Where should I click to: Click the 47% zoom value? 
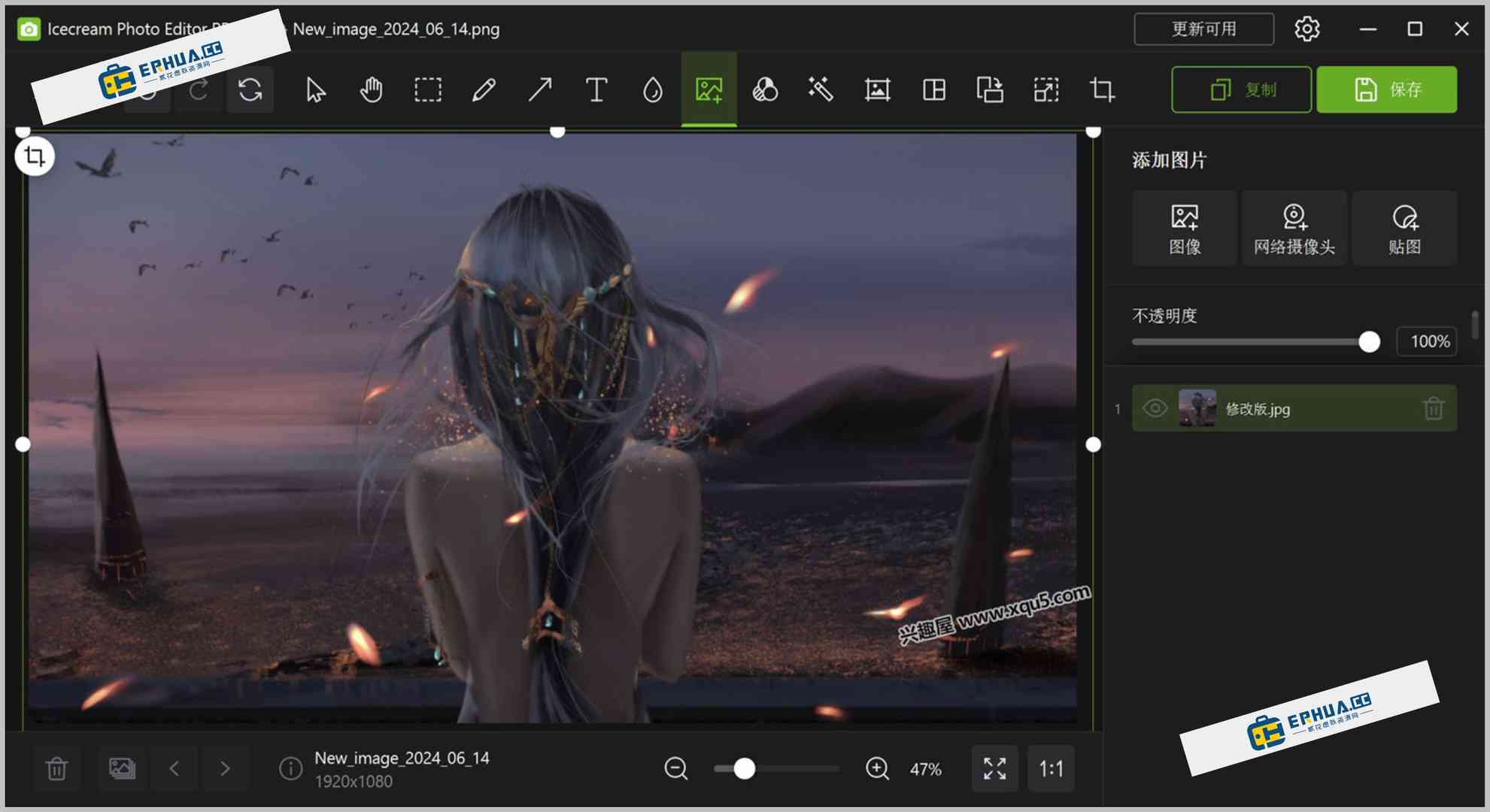pyautogui.click(x=925, y=769)
